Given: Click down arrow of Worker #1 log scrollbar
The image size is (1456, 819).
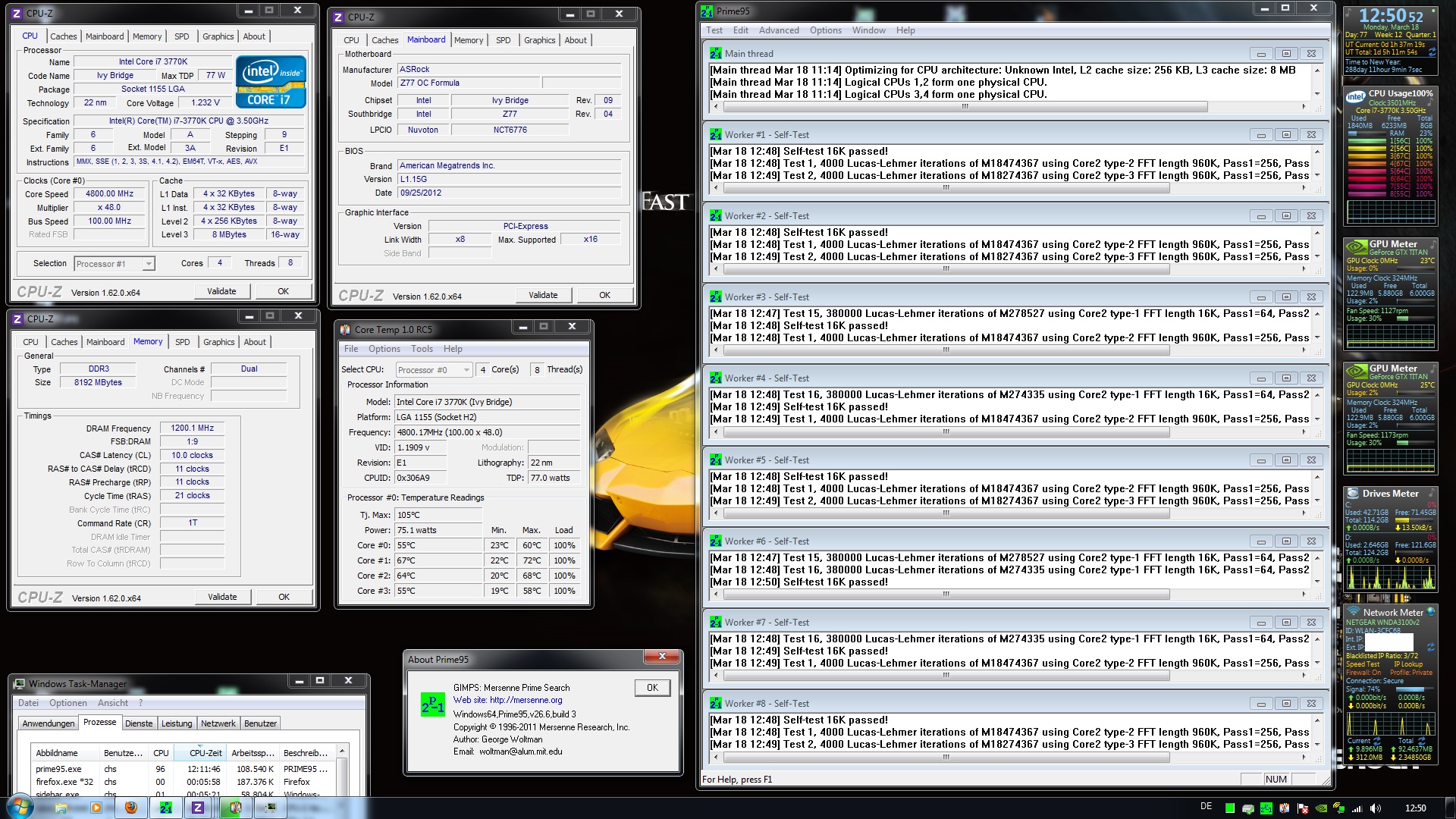Looking at the screenshot, I should [1317, 175].
